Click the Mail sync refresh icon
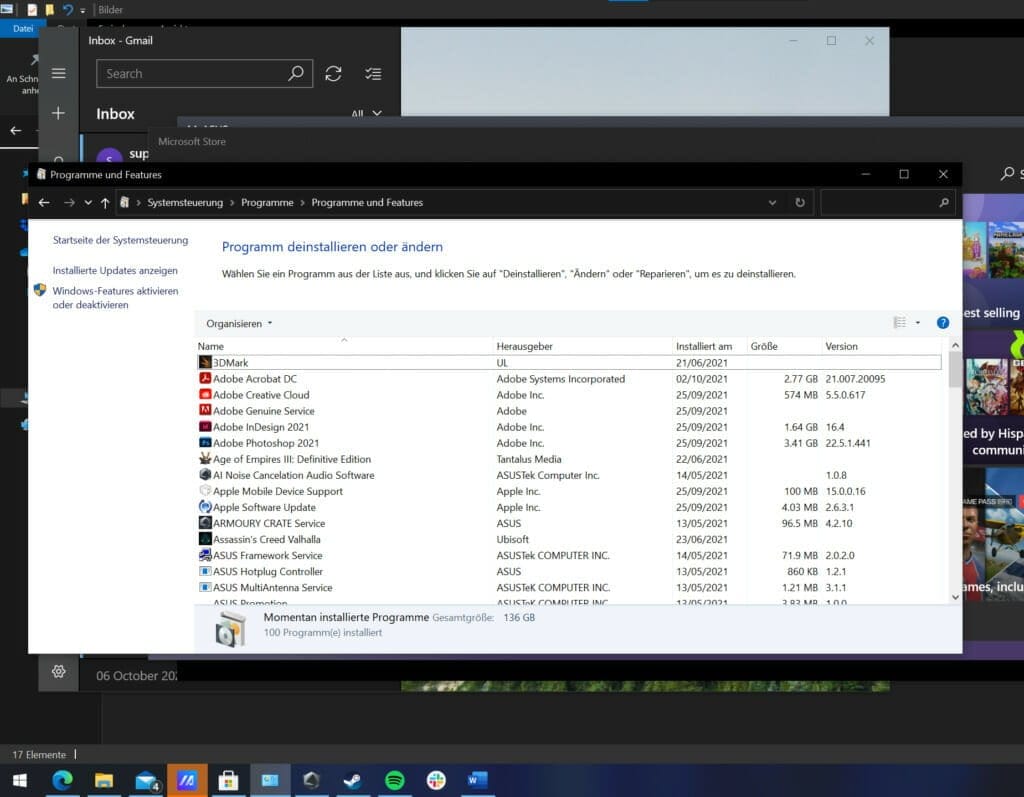Viewport: 1024px width, 797px height. click(334, 74)
